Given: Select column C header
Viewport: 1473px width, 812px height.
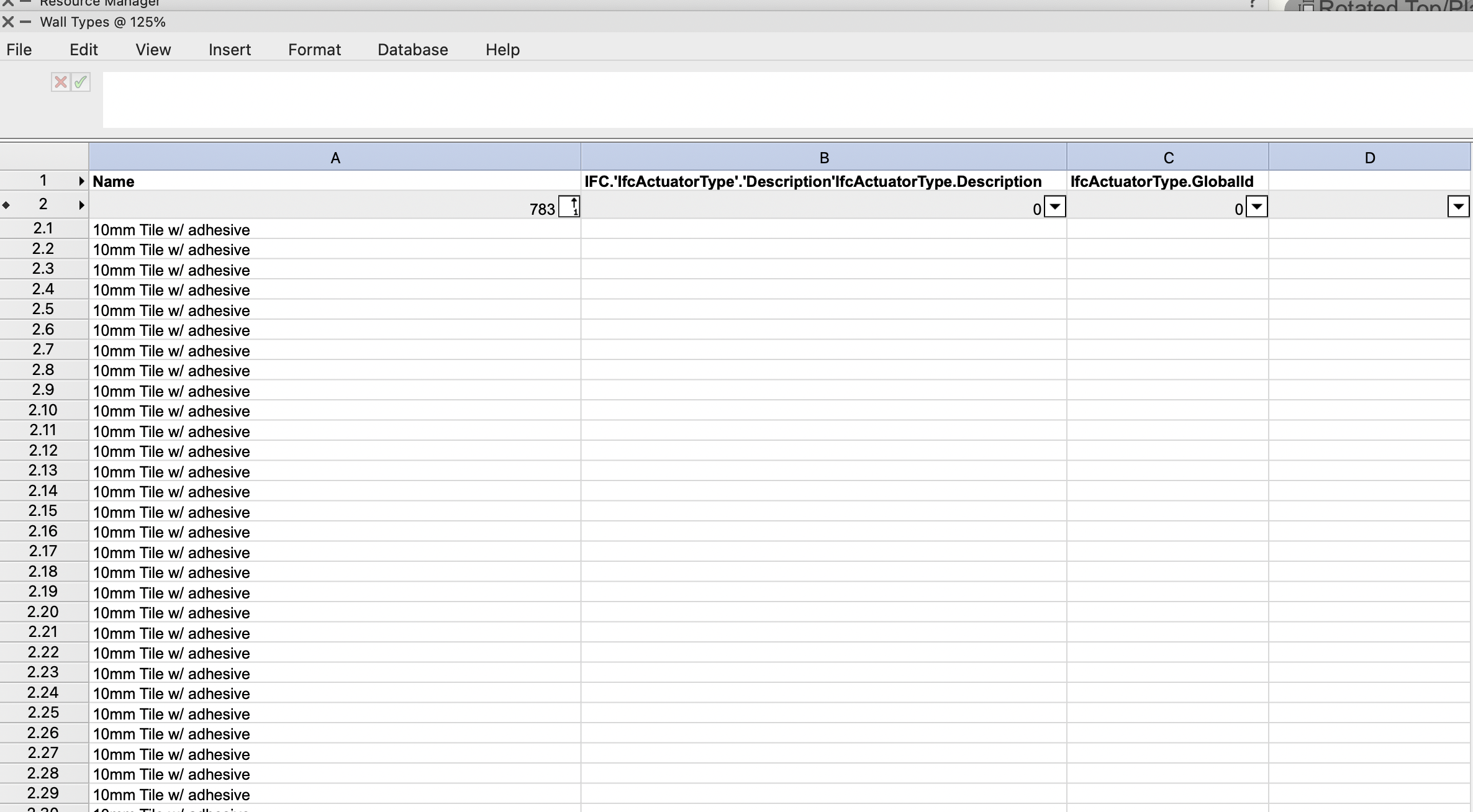Looking at the screenshot, I should coord(1167,158).
